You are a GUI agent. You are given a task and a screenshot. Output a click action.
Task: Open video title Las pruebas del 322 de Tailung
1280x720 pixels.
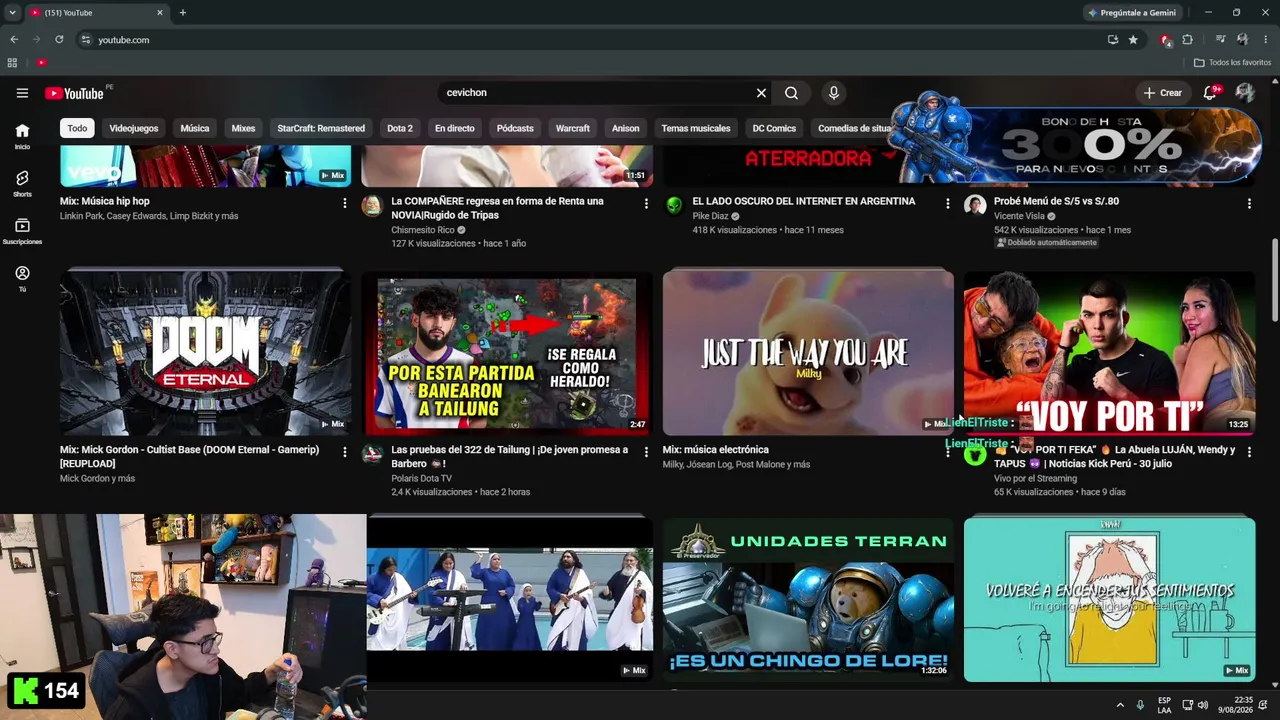[x=509, y=457]
